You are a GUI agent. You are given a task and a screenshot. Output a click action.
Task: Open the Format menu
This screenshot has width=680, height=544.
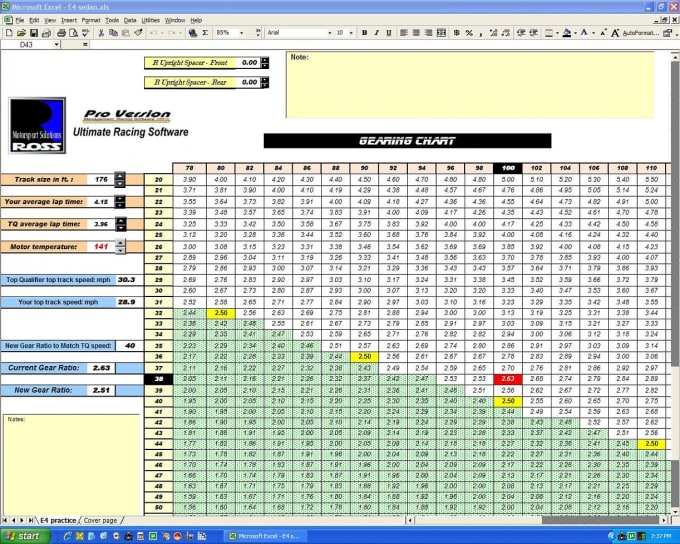coord(91,20)
